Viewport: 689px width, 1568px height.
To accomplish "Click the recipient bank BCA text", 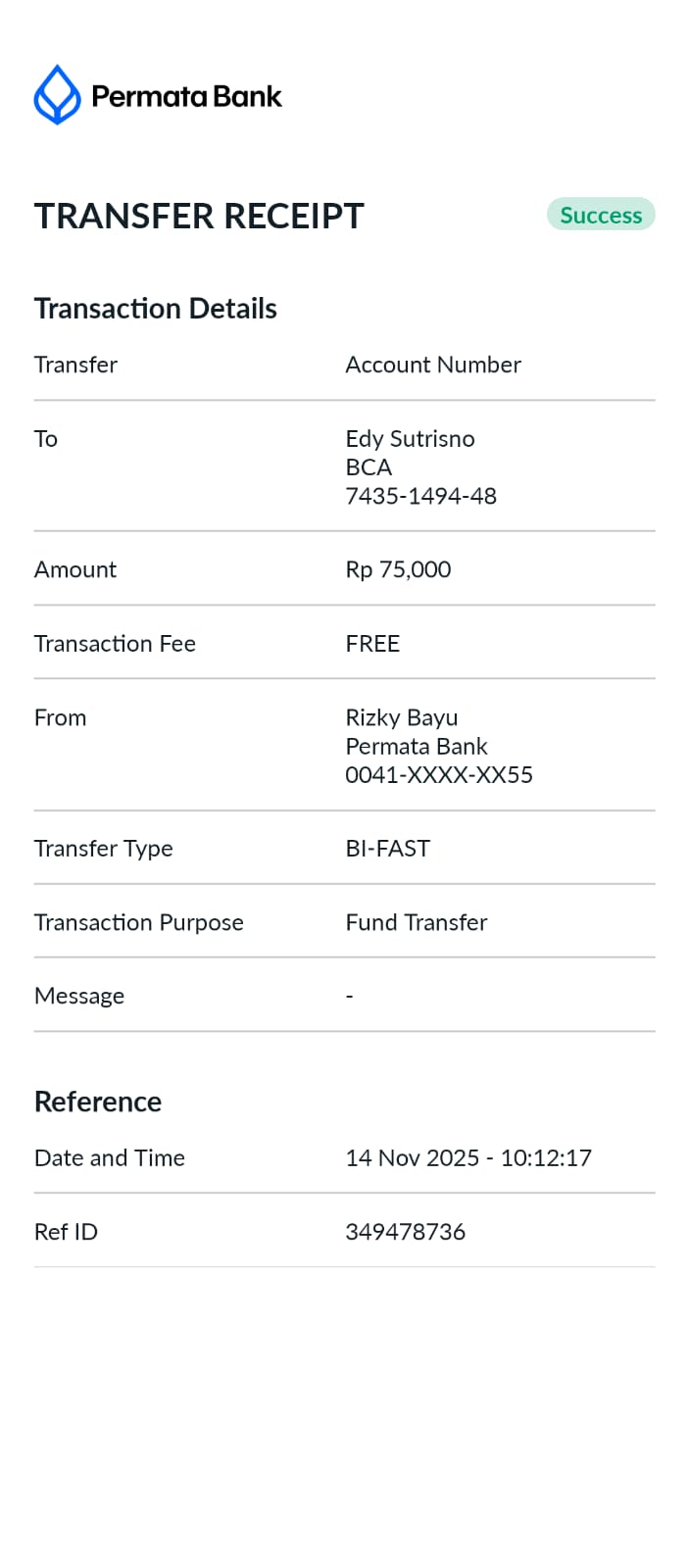I will 369,466.
